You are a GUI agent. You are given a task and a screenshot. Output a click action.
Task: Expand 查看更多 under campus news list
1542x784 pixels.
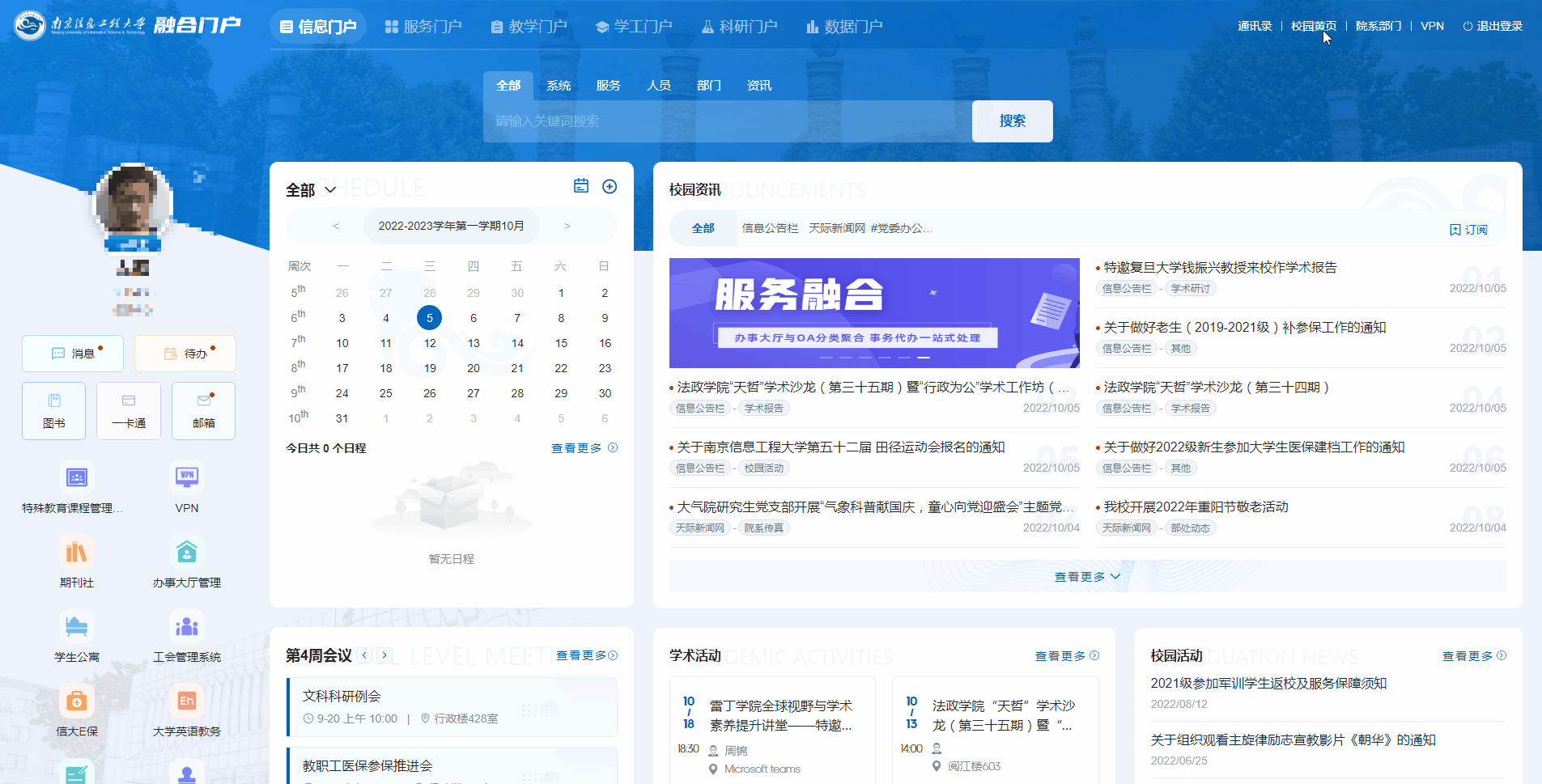[x=1086, y=577]
